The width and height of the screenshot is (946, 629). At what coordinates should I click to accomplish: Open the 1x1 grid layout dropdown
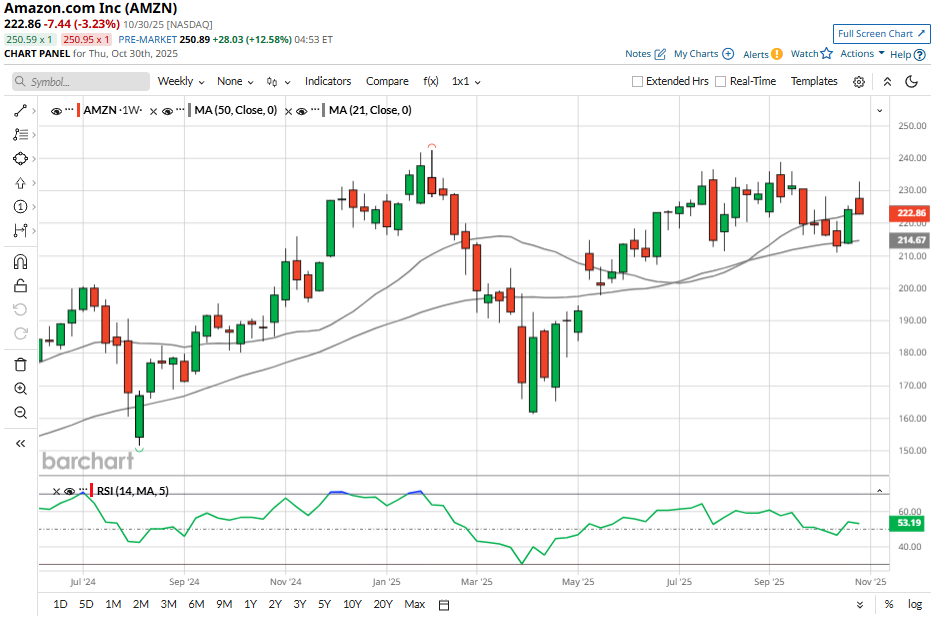465,82
